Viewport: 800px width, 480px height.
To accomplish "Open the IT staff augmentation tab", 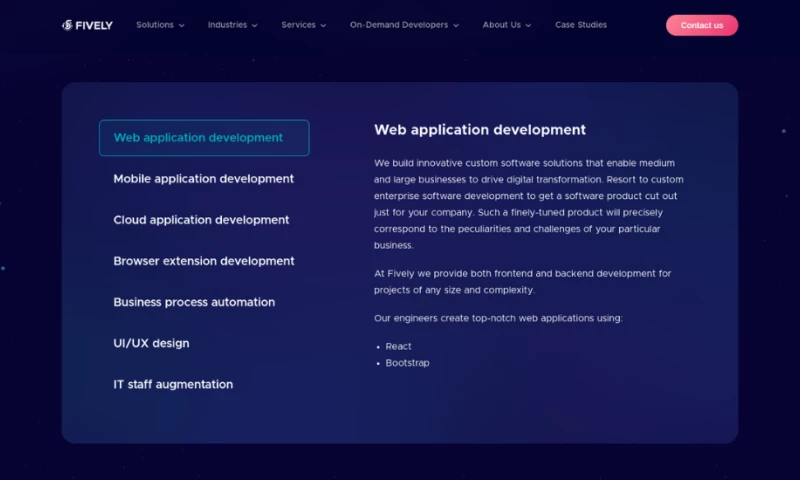I will click(173, 384).
